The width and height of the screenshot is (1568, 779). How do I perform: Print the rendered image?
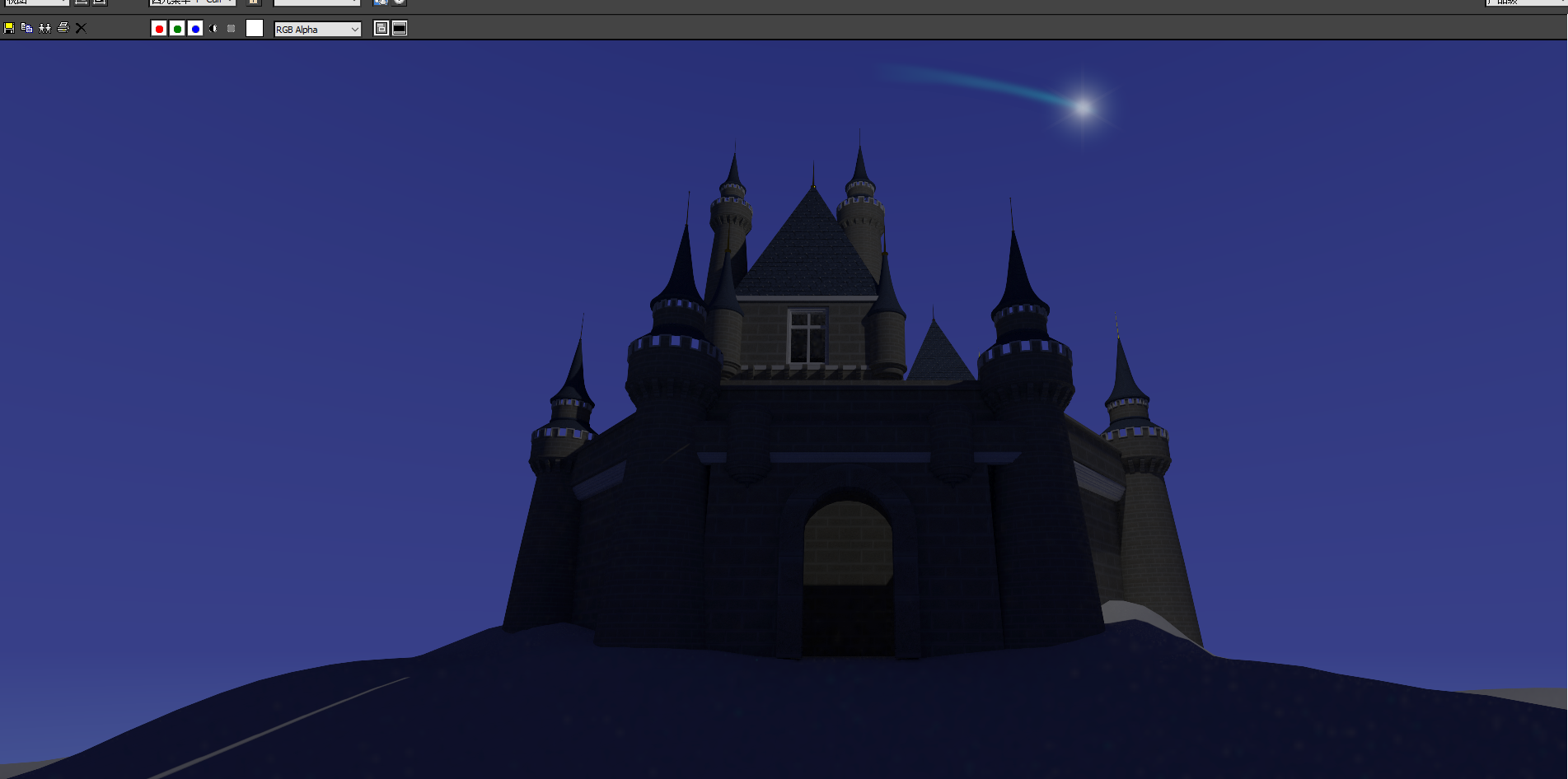(63, 28)
